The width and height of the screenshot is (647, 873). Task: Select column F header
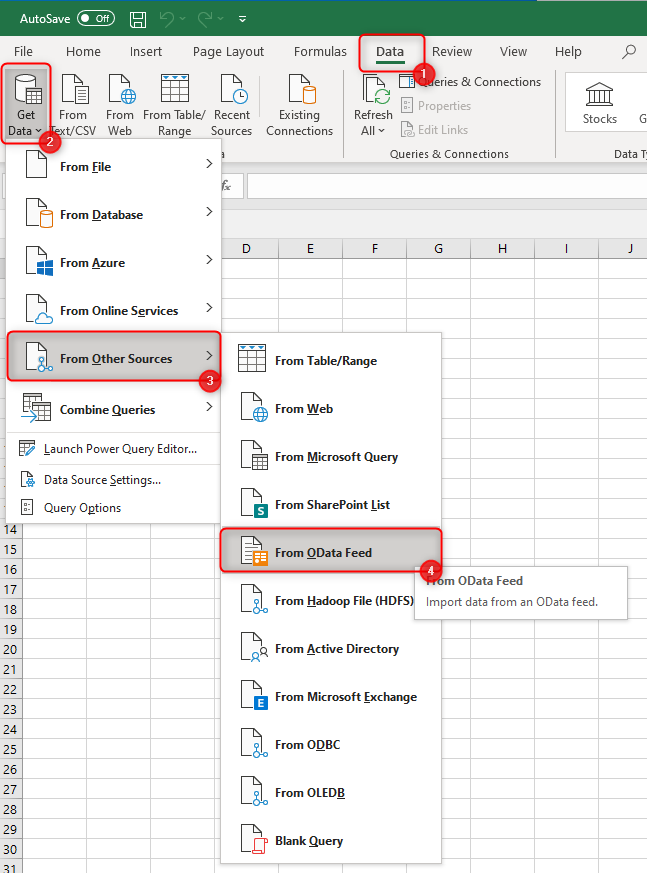click(374, 249)
